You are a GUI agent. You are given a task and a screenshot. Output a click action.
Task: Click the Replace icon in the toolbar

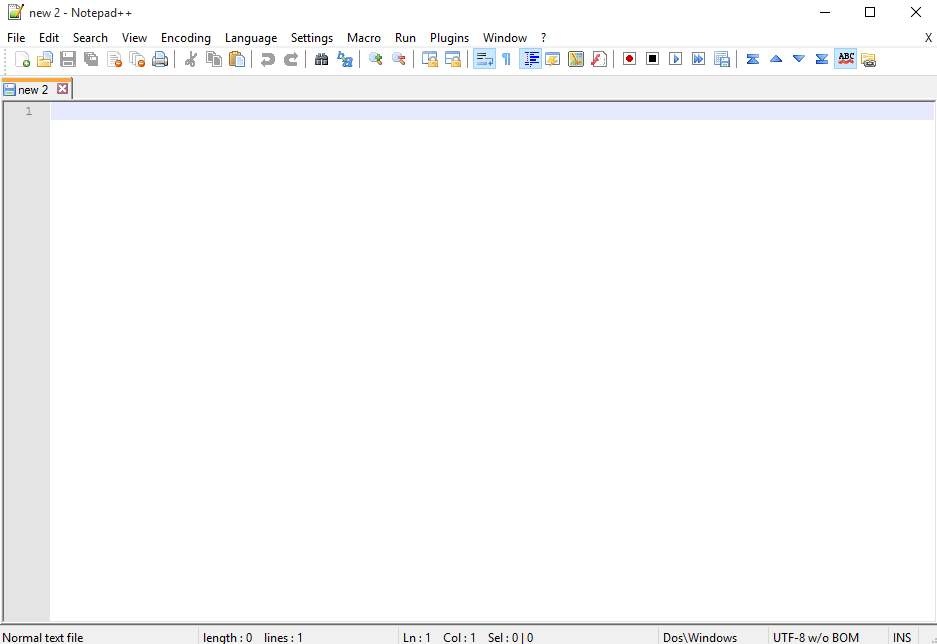pos(345,59)
